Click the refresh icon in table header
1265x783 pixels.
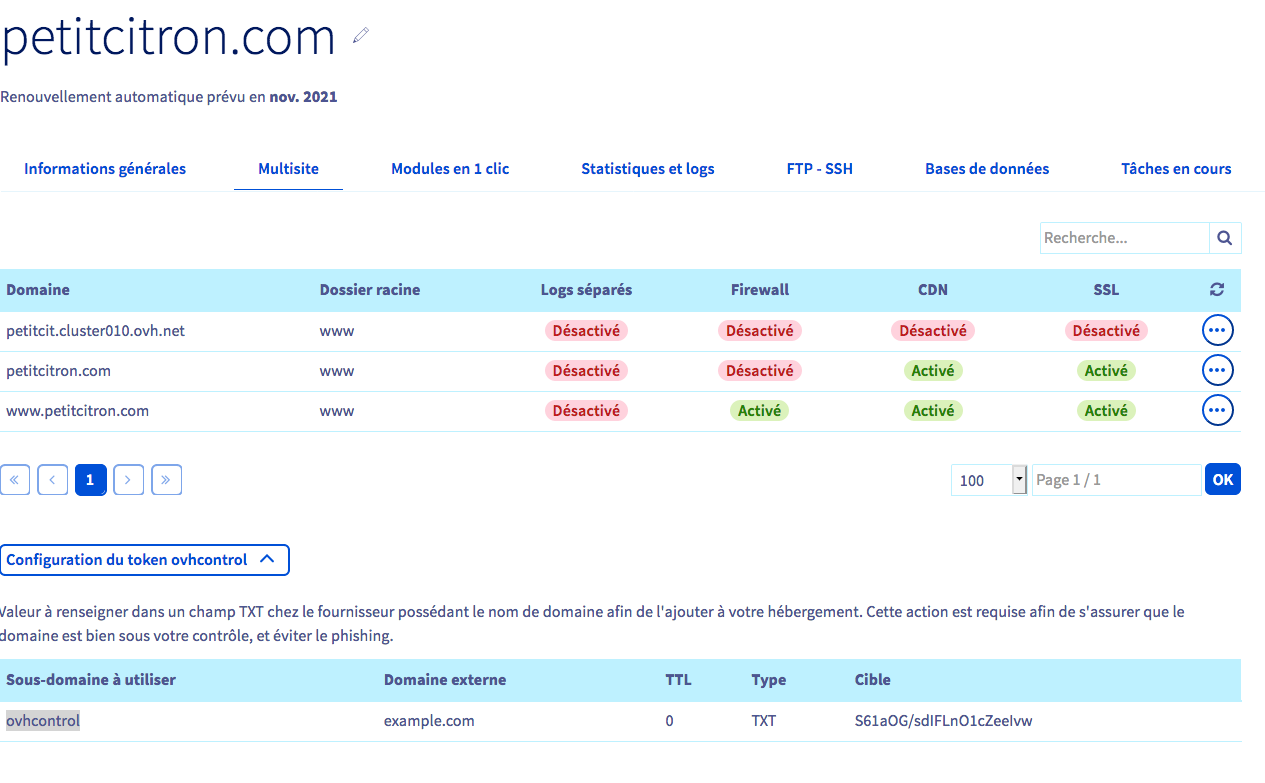(1217, 290)
